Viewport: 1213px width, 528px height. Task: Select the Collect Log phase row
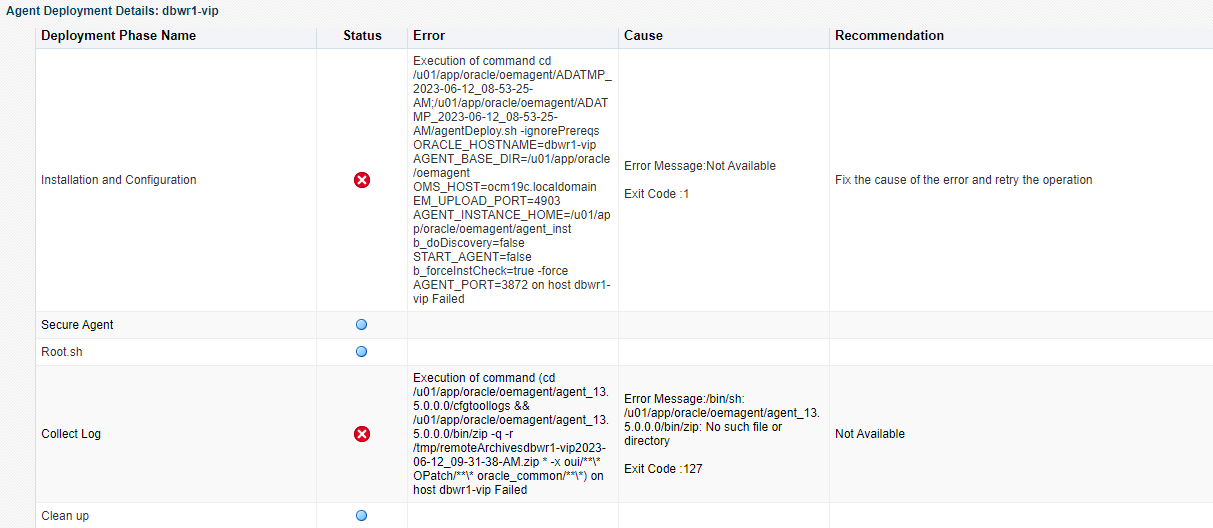pos(71,434)
